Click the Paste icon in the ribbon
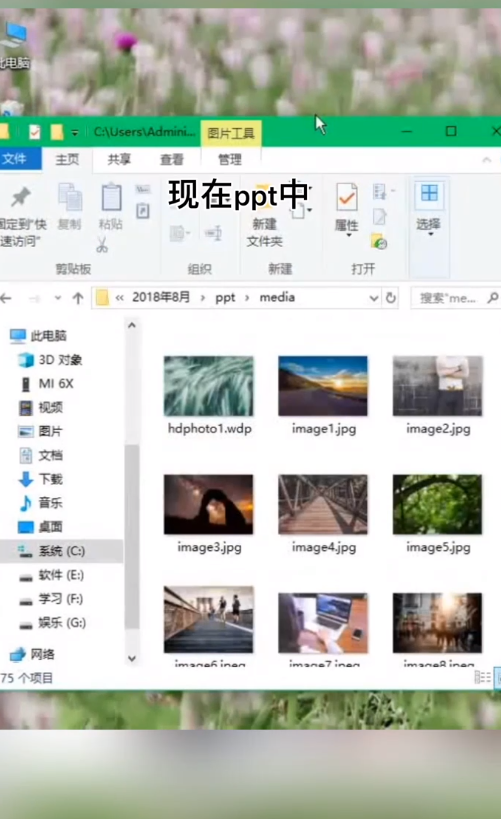501x819 pixels. coord(111,197)
